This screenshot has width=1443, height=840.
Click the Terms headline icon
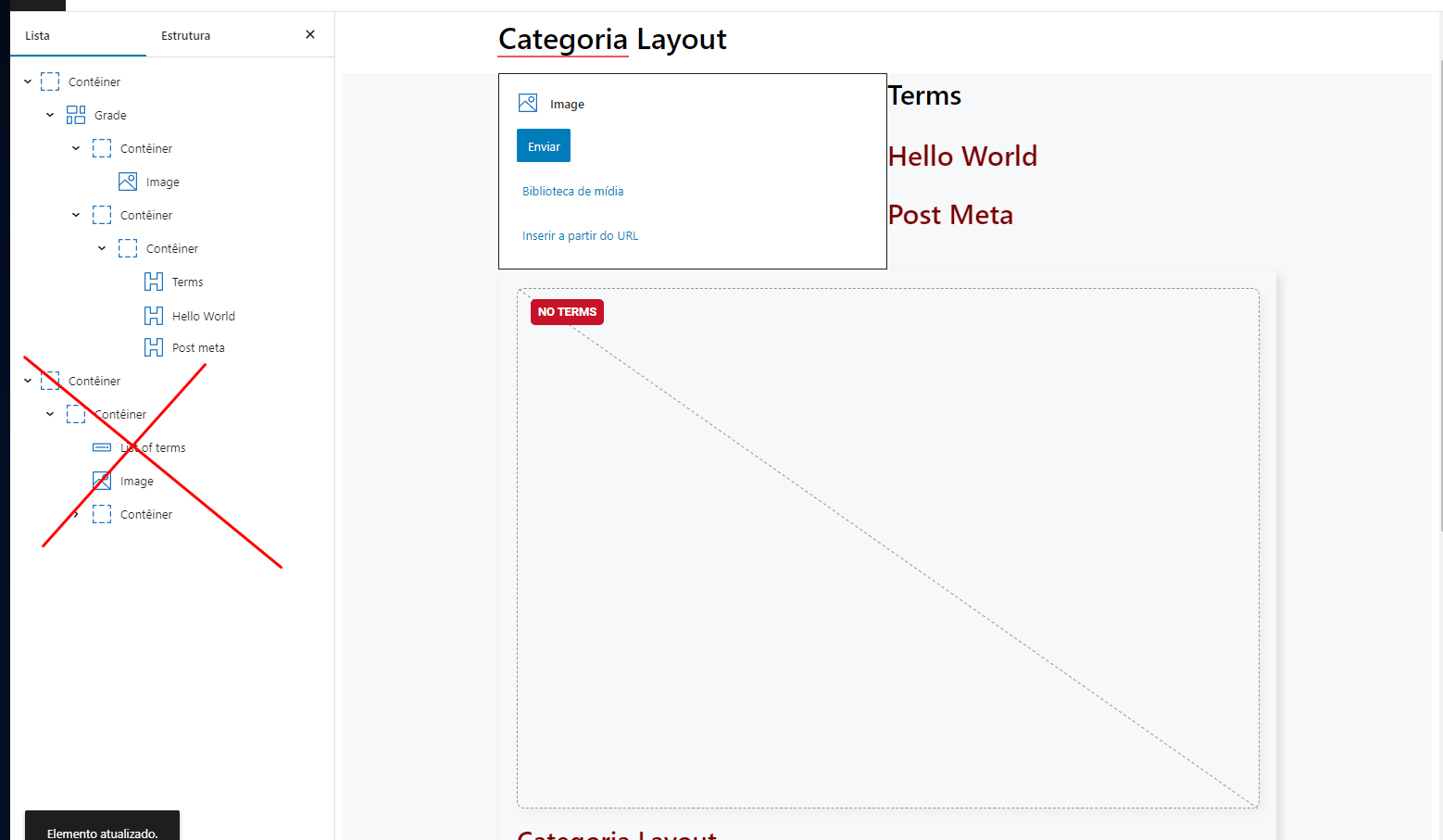coord(154,282)
